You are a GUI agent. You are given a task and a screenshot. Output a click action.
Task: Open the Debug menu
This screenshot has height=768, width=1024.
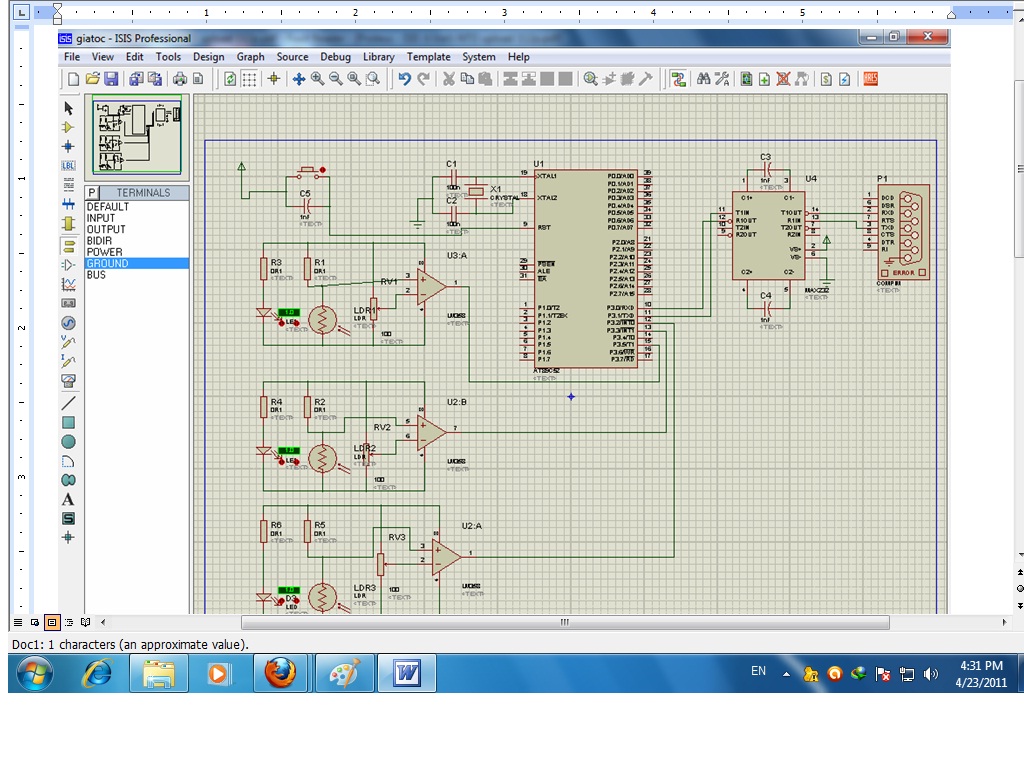pyautogui.click(x=335, y=57)
